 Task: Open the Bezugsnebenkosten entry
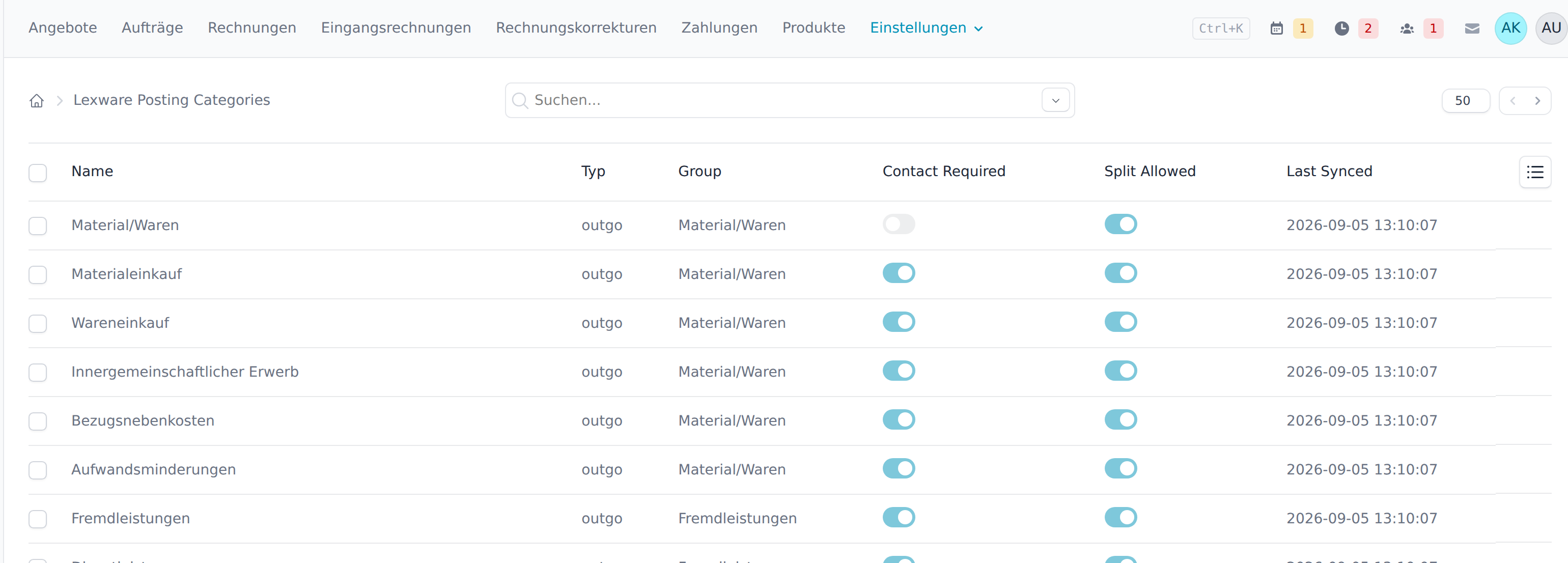[143, 421]
